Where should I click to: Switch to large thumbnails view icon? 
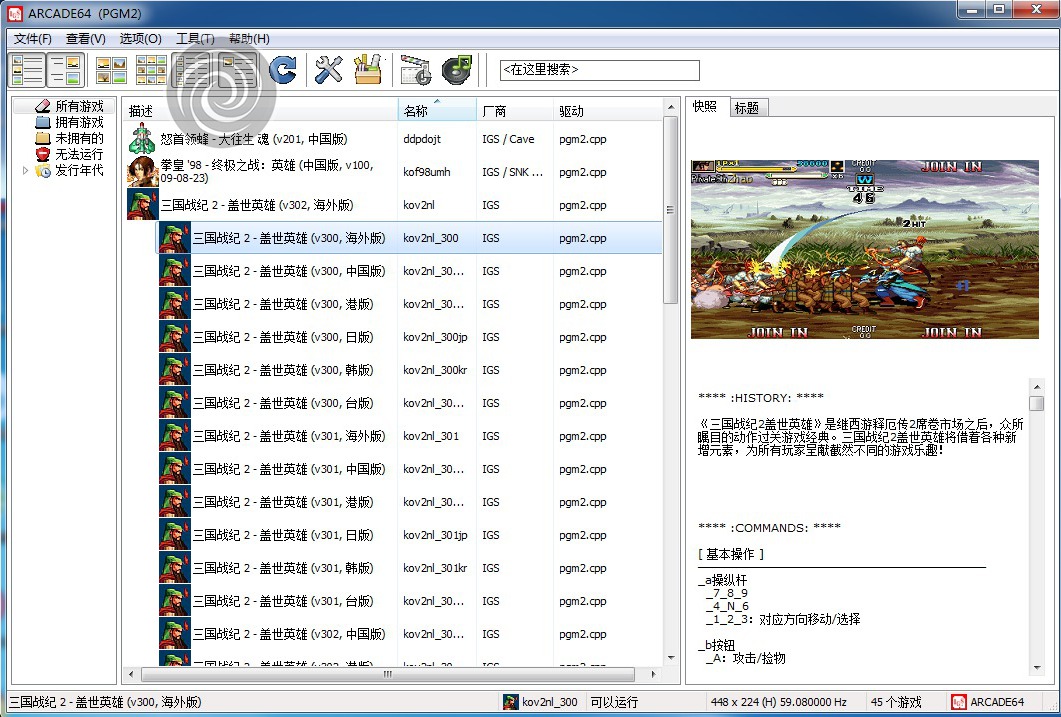point(110,70)
